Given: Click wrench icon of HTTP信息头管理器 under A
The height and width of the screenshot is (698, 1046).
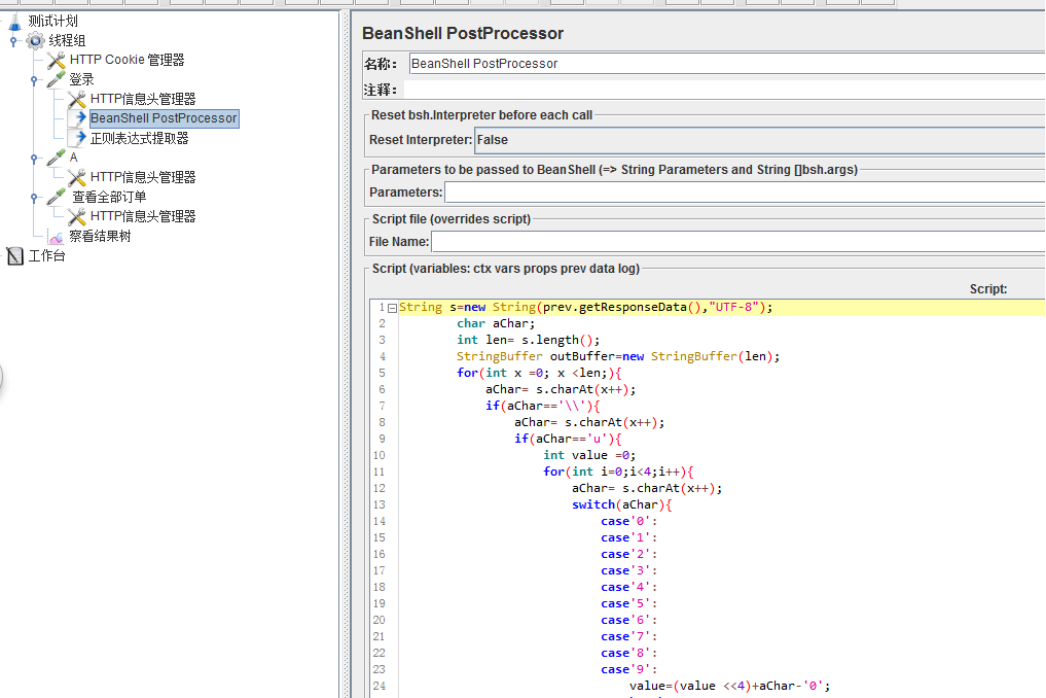Looking at the screenshot, I should click(77, 178).
